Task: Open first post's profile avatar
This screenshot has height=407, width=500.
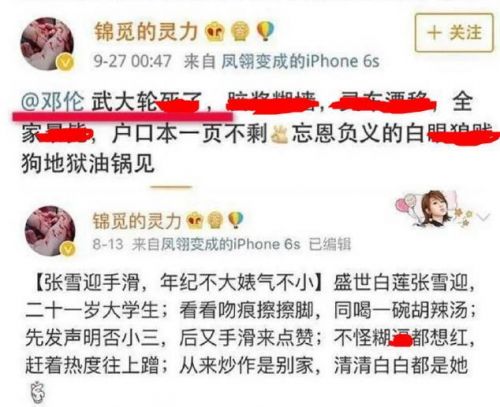Action: coord(47,44)
